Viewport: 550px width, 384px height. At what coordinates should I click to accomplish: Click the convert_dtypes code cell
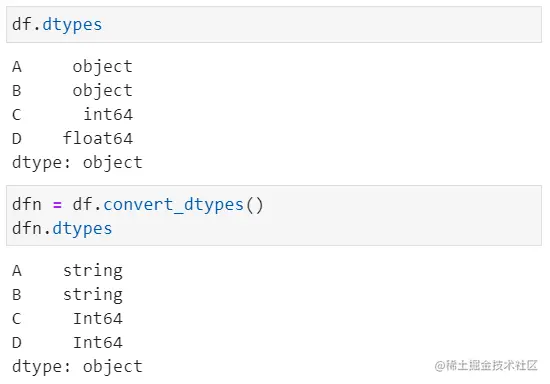[x=274, y=216]
